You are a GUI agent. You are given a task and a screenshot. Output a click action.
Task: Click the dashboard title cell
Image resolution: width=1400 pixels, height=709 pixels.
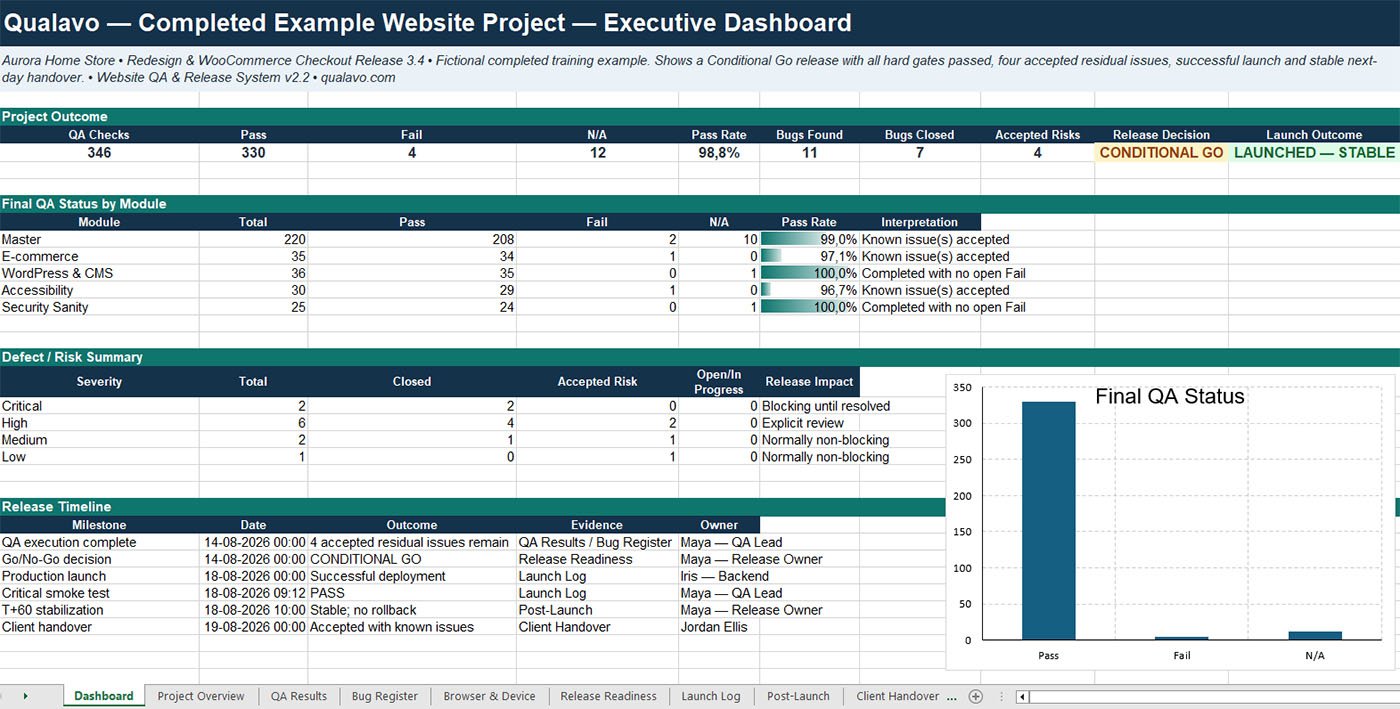pos(700,23)
